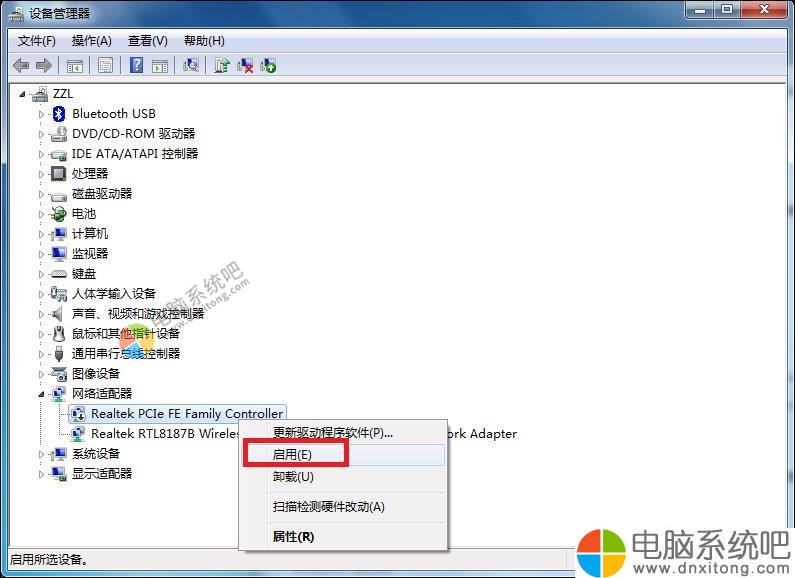The width and height of the screenshot is (795, 578).
Task: Click the processor (处理器) chip icon
Action: pos(59,174)
